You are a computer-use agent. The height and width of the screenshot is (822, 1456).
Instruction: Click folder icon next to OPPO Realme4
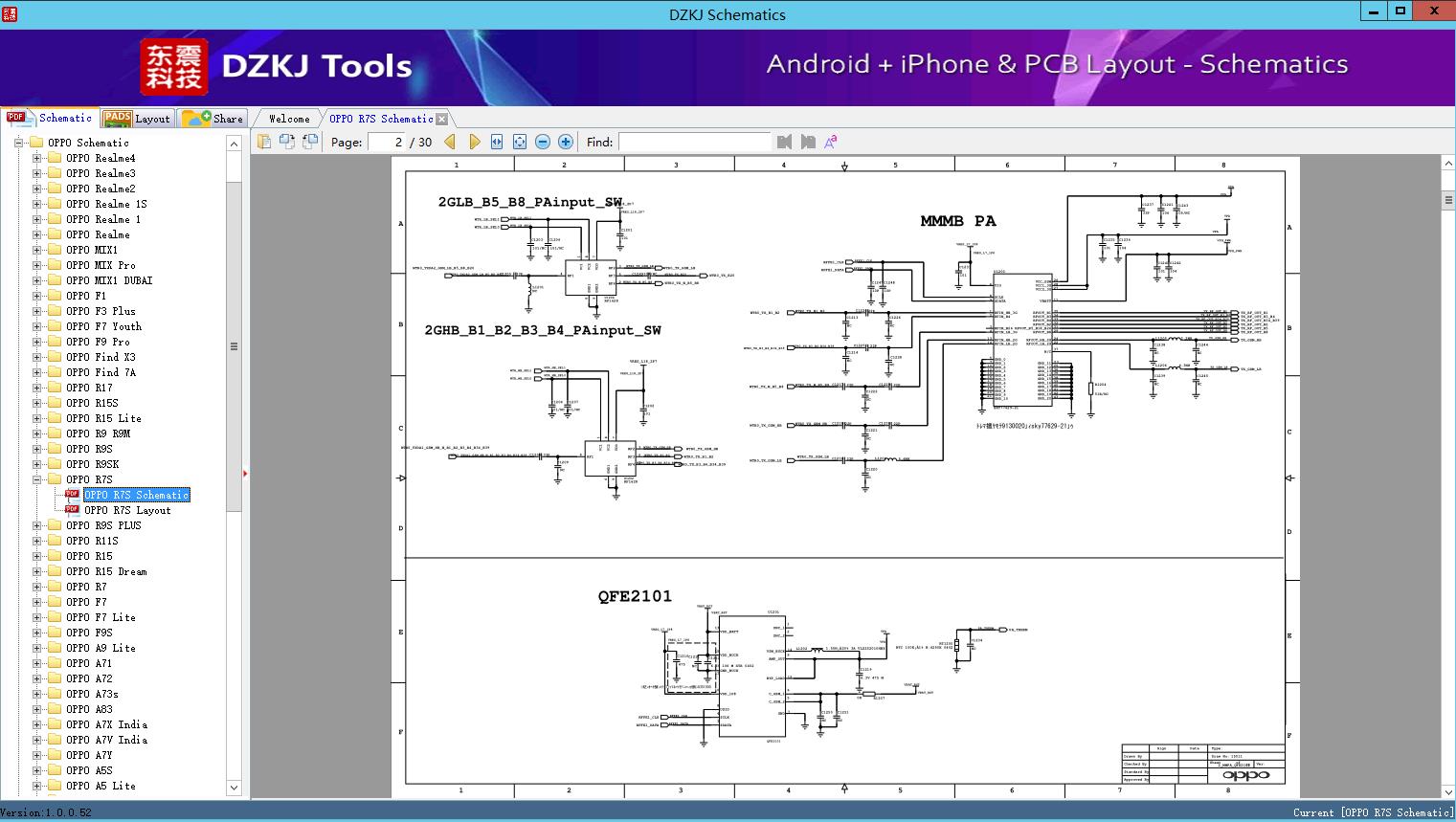click(55, 158)
